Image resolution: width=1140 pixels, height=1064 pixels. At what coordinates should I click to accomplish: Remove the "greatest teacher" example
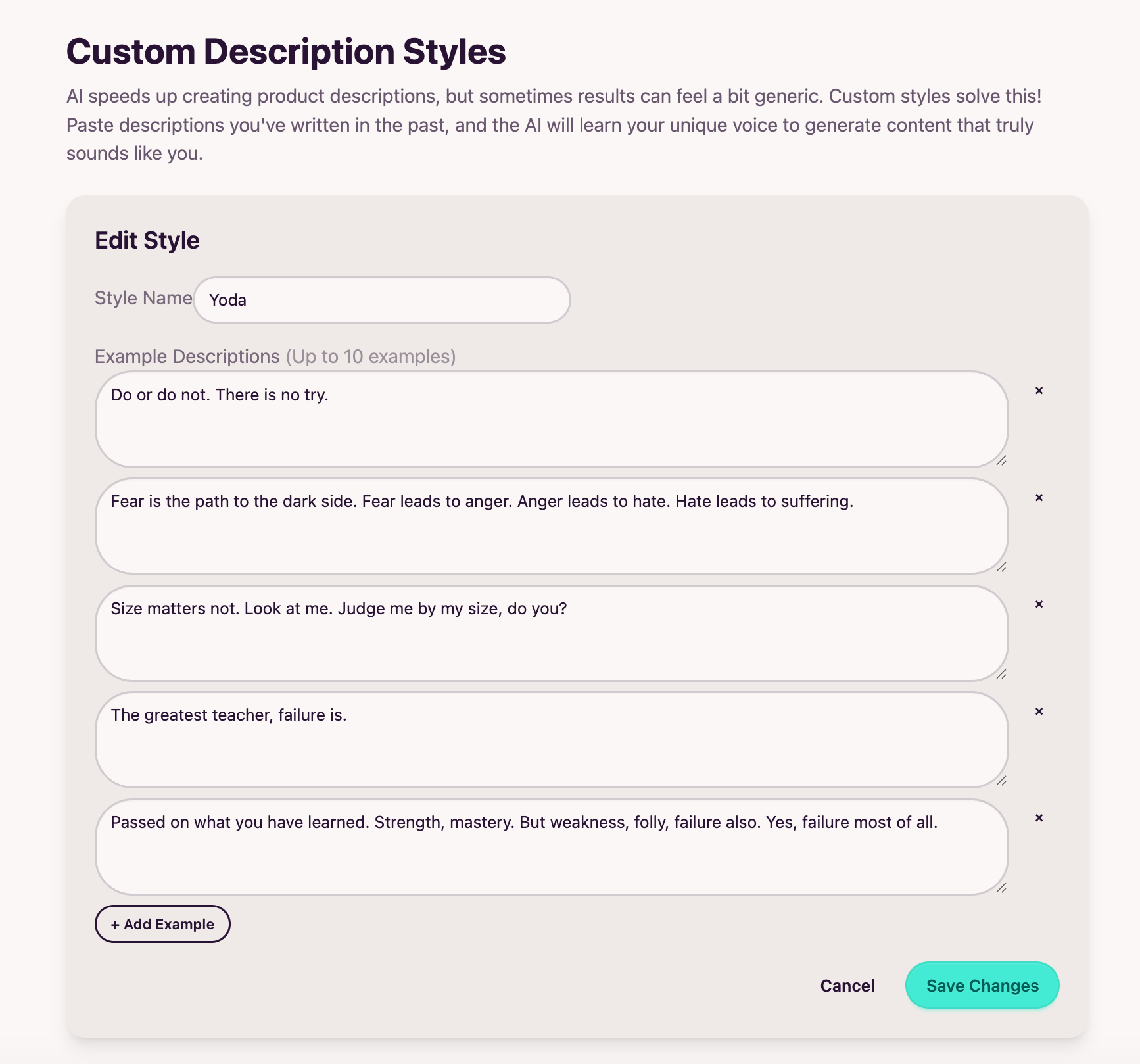(x=1039, y=712)
